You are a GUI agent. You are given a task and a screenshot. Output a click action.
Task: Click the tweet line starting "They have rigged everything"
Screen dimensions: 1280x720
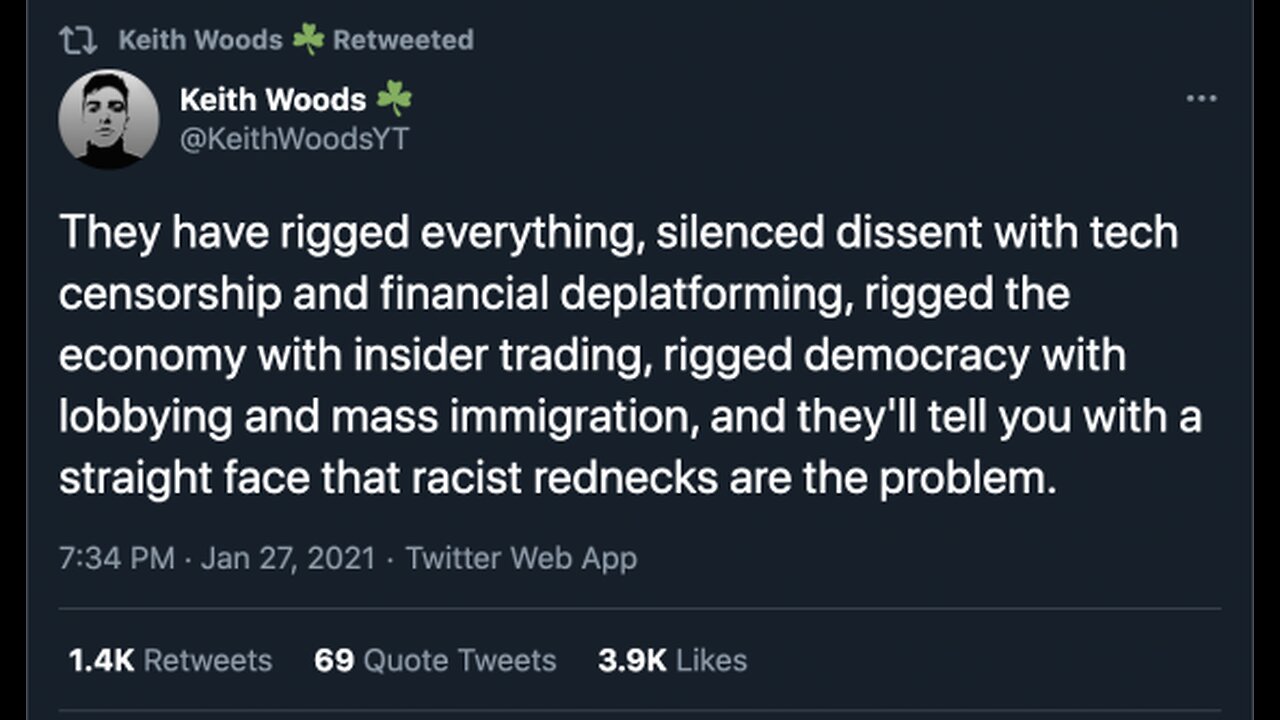[618, 233]
